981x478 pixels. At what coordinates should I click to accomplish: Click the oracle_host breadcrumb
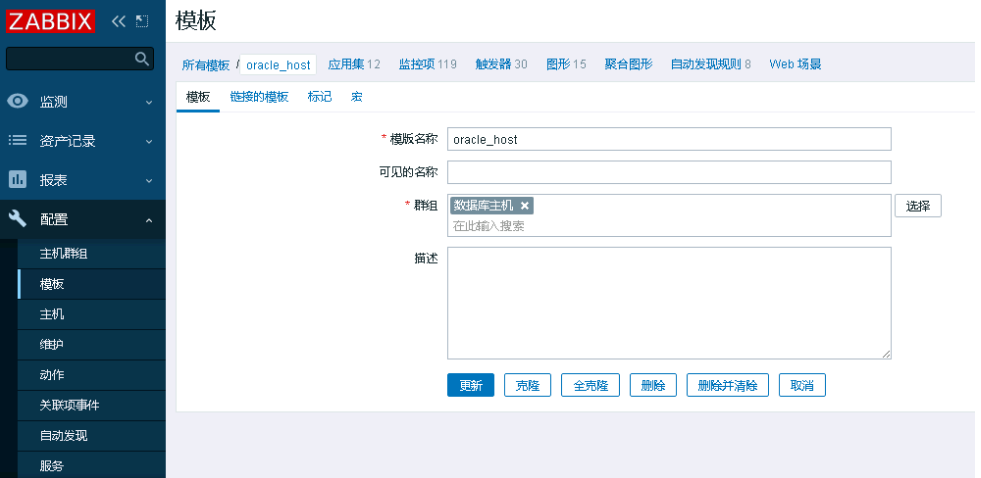(x=278, y=64)
